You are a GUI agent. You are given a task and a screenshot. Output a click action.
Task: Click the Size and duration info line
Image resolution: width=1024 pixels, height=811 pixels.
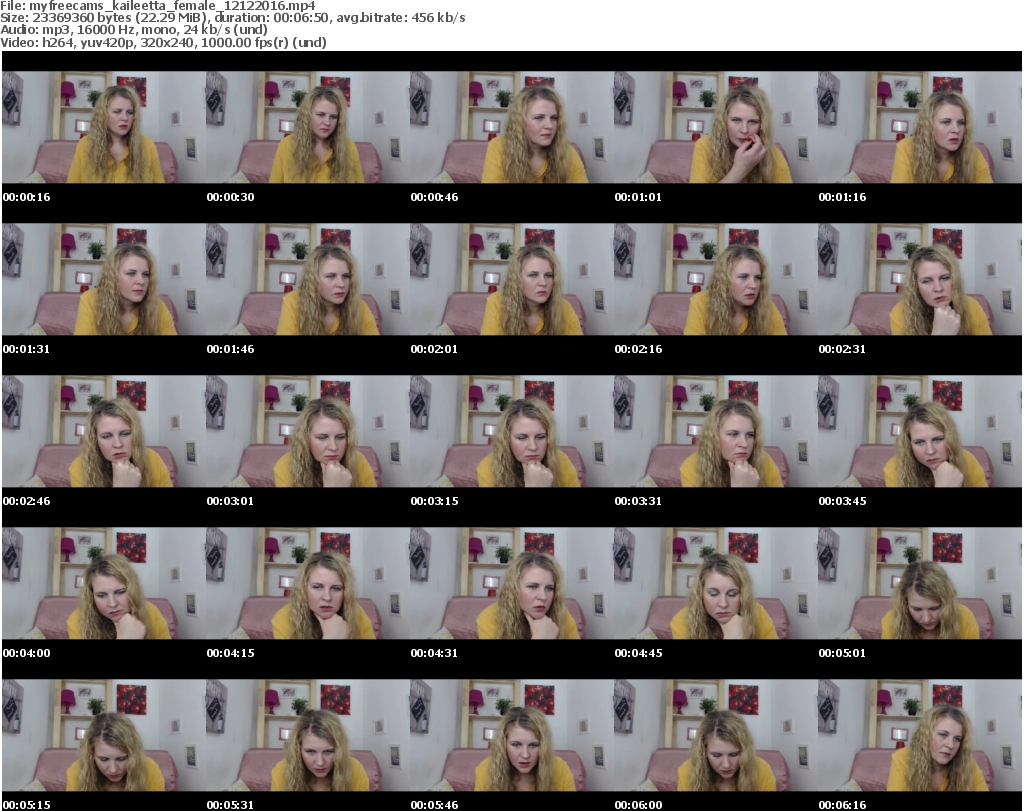[232, 18]
